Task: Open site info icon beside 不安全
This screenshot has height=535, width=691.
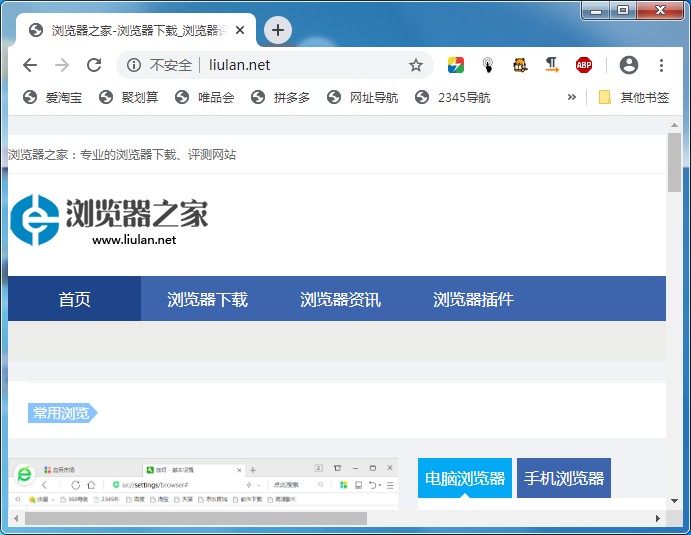Action: pos(134,65)
